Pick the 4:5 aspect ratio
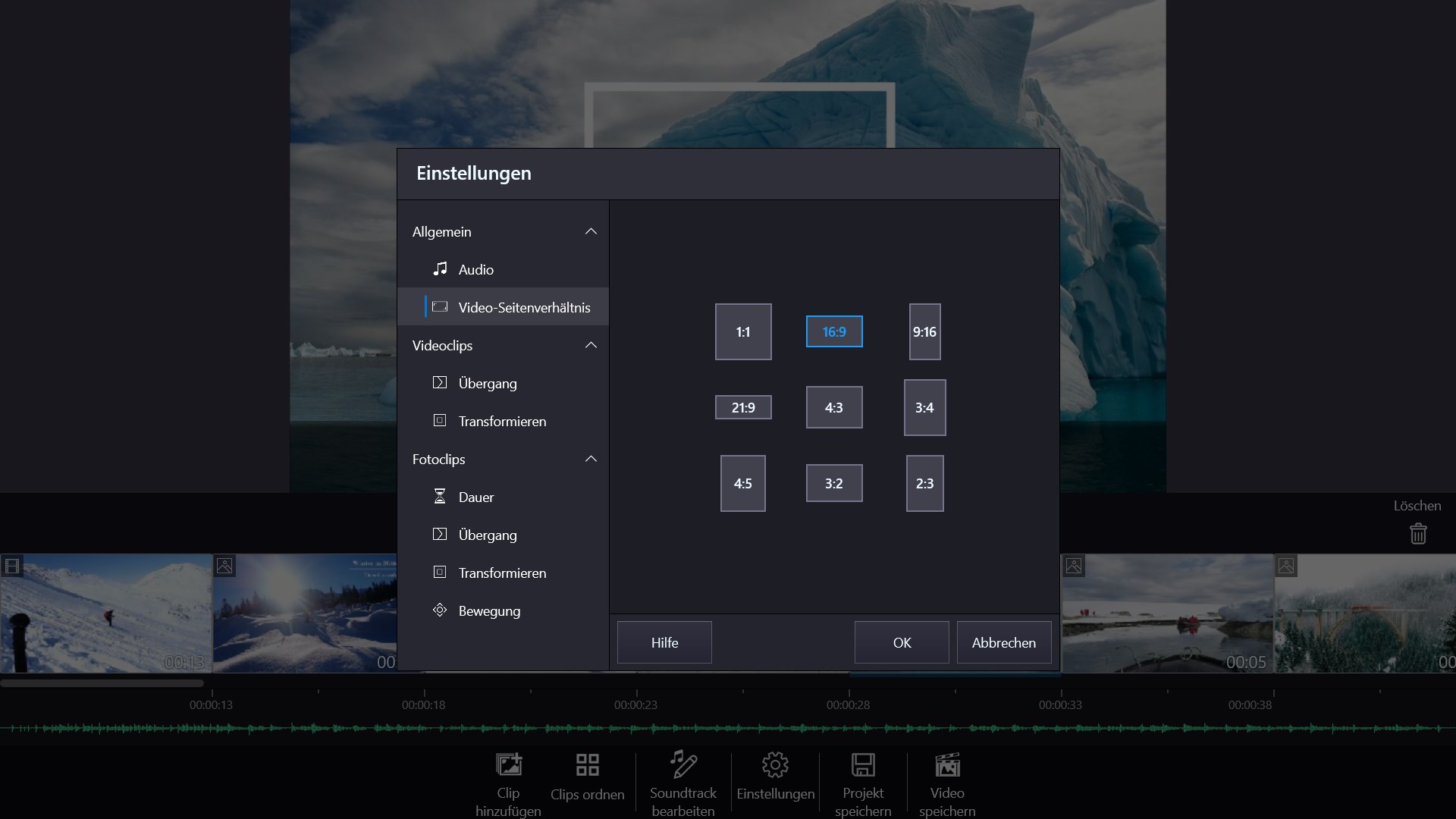 pyautogui.click(x=743, y=483)
